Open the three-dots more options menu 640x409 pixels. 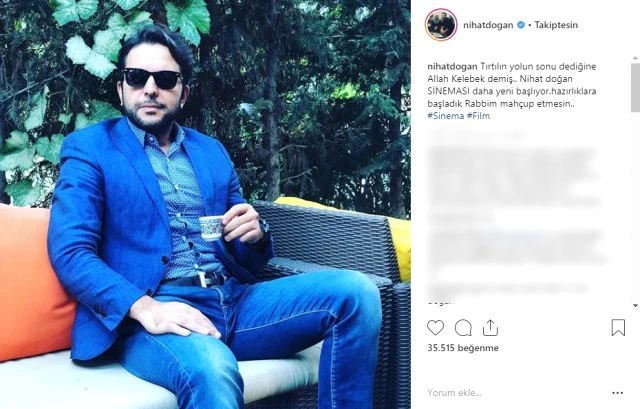point(618,393)
